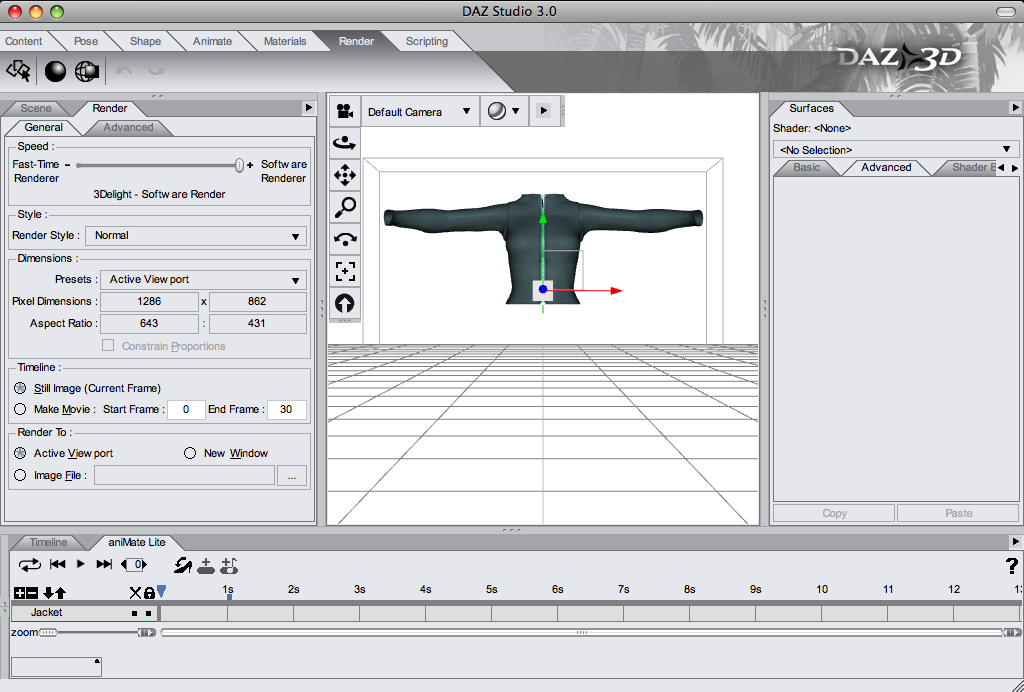Click the Render Settings icon in top toolbar
The image size is (1024, 692).
18,71
